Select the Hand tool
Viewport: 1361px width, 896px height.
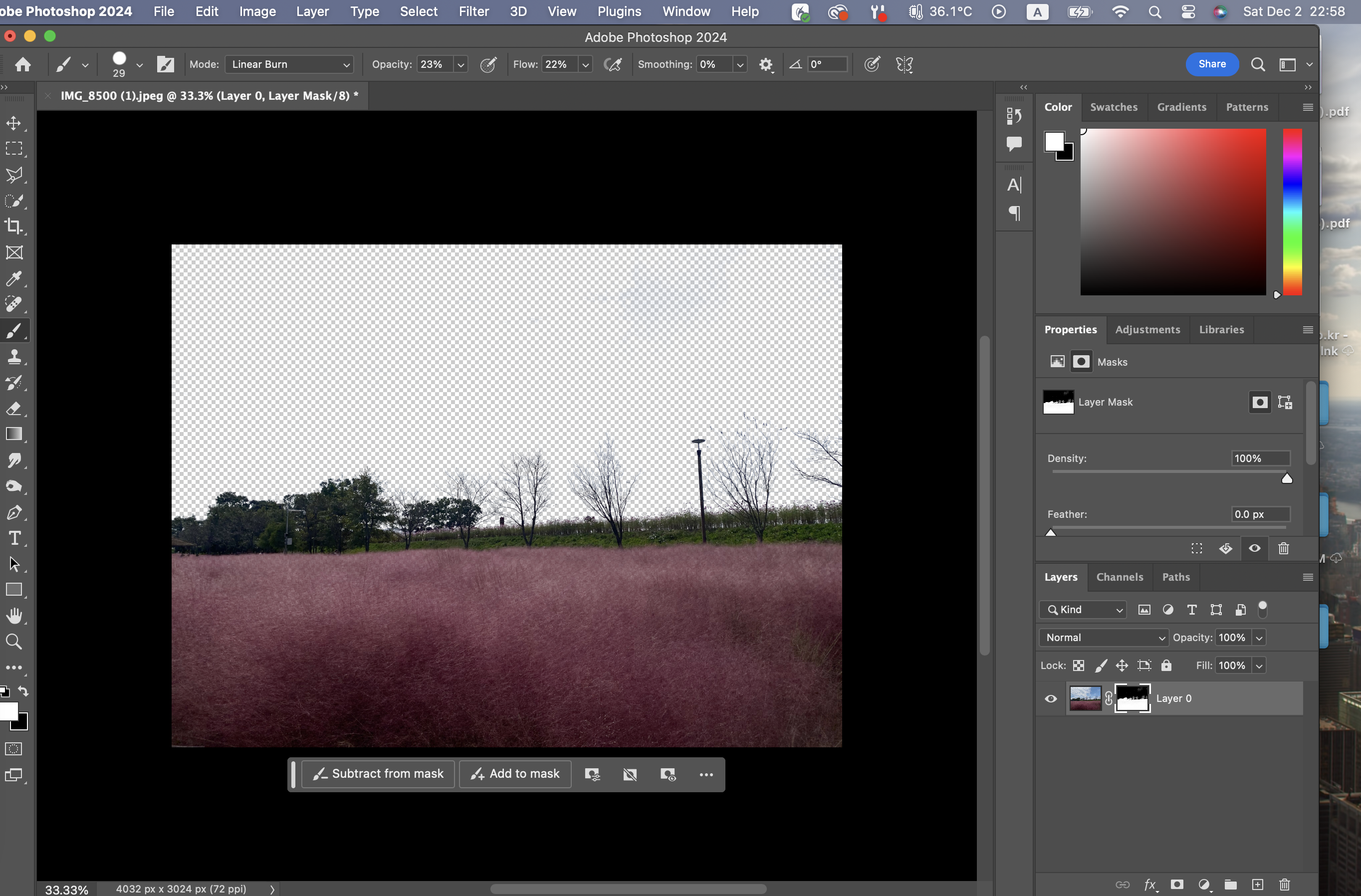coord(14,616)
